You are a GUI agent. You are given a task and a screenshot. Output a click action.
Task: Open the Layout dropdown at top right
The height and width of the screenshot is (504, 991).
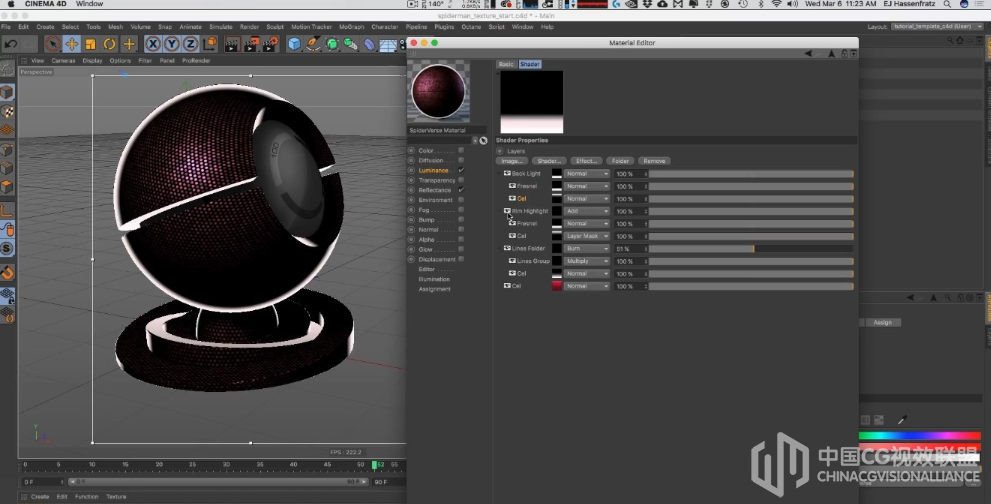(x=937, y=27)
